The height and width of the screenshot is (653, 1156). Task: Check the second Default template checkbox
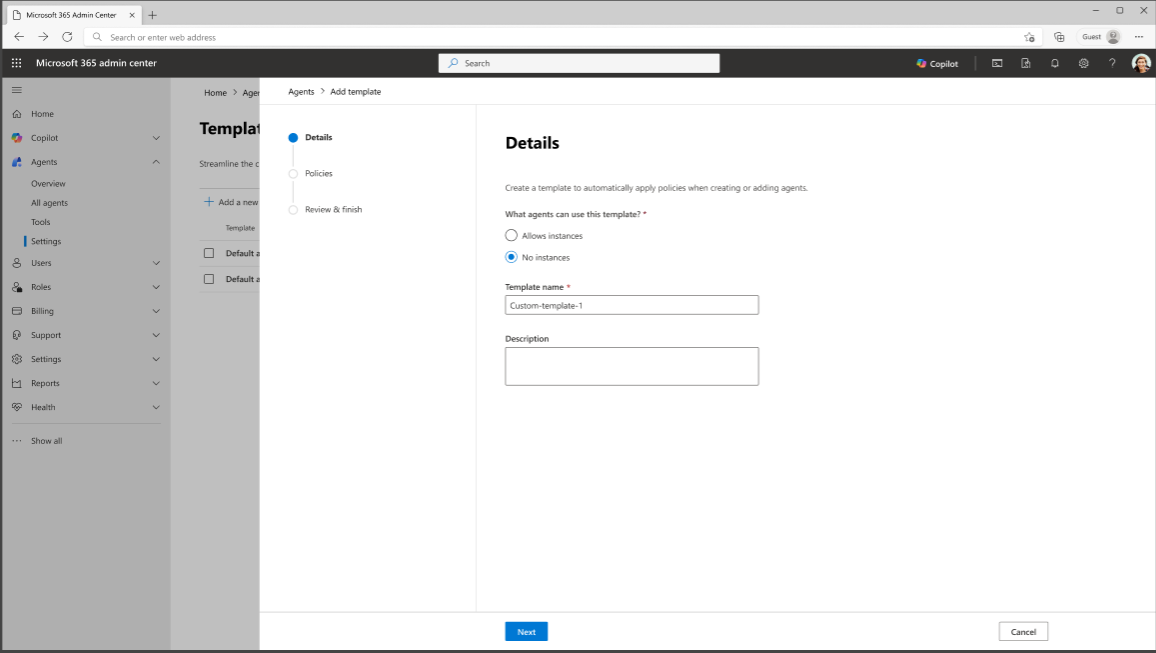(x=209, y=279)
